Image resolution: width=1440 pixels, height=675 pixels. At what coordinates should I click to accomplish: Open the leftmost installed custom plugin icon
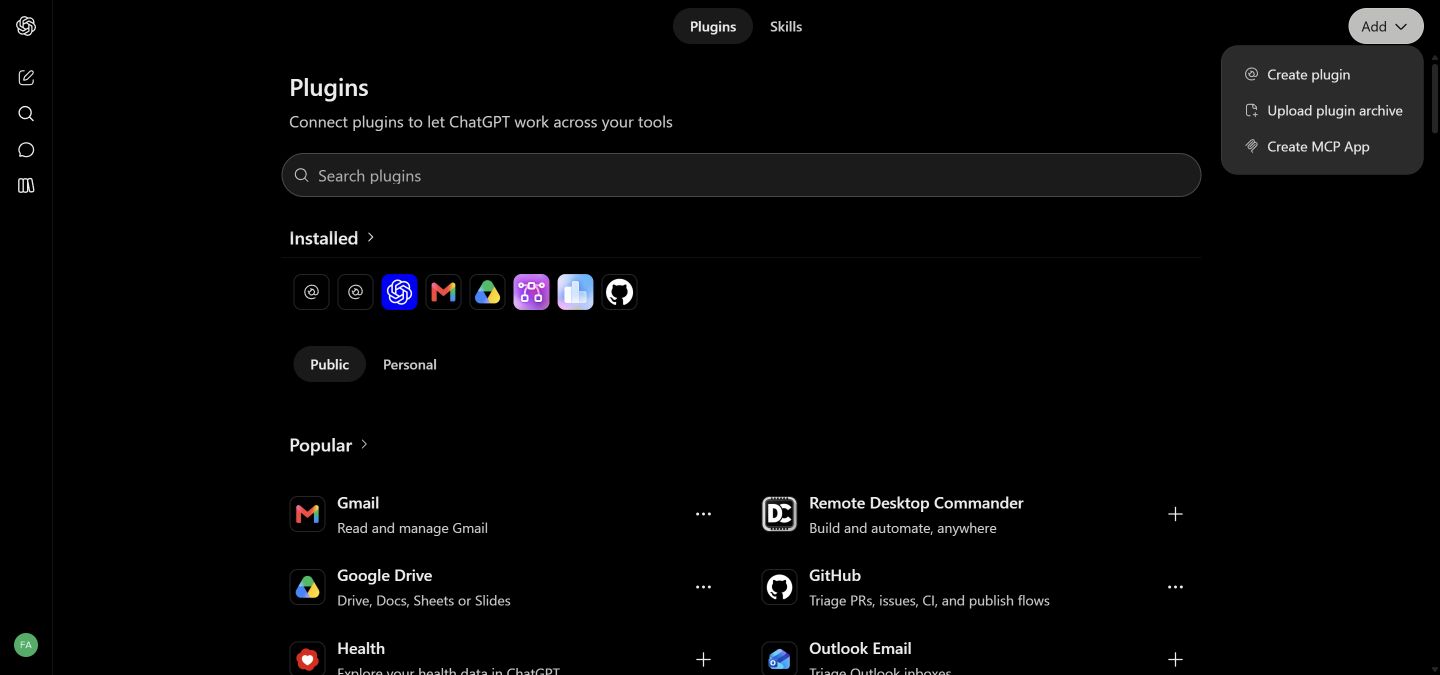pyautogui.click(x=311, y=292)
